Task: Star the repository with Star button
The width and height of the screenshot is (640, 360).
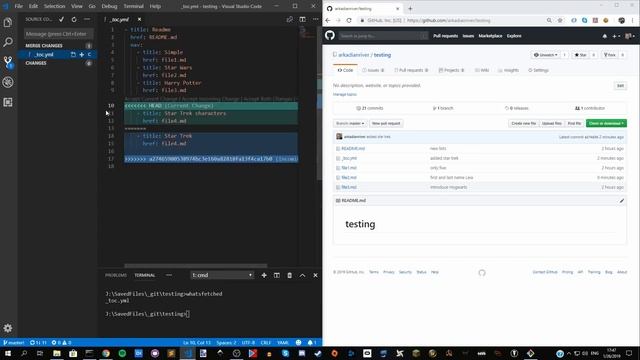Action: click(x=580, y=55)
